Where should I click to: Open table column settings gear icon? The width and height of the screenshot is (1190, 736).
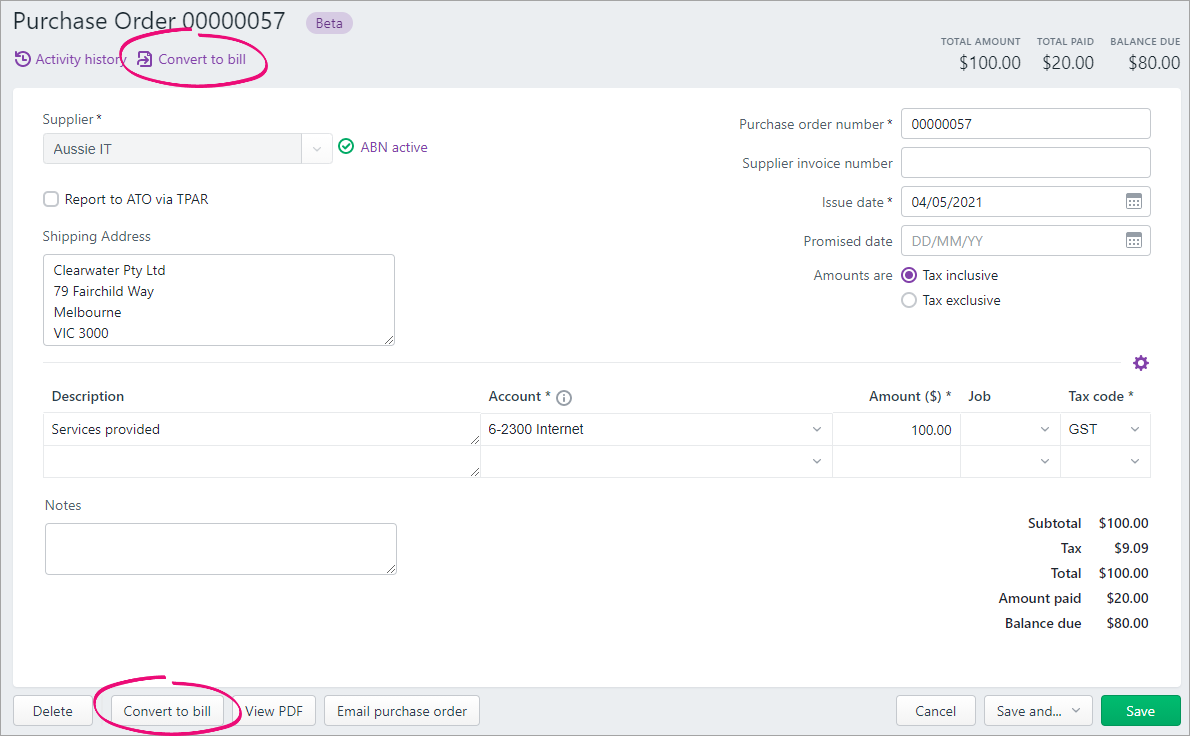[x=1141, y=363]
